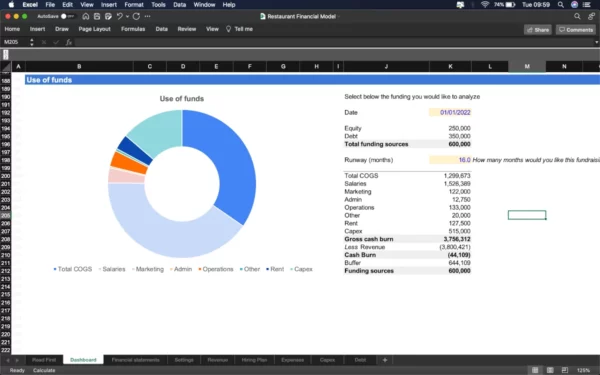
Task: Switch to the Draw ribbon tab
Action: click(62, 29)
